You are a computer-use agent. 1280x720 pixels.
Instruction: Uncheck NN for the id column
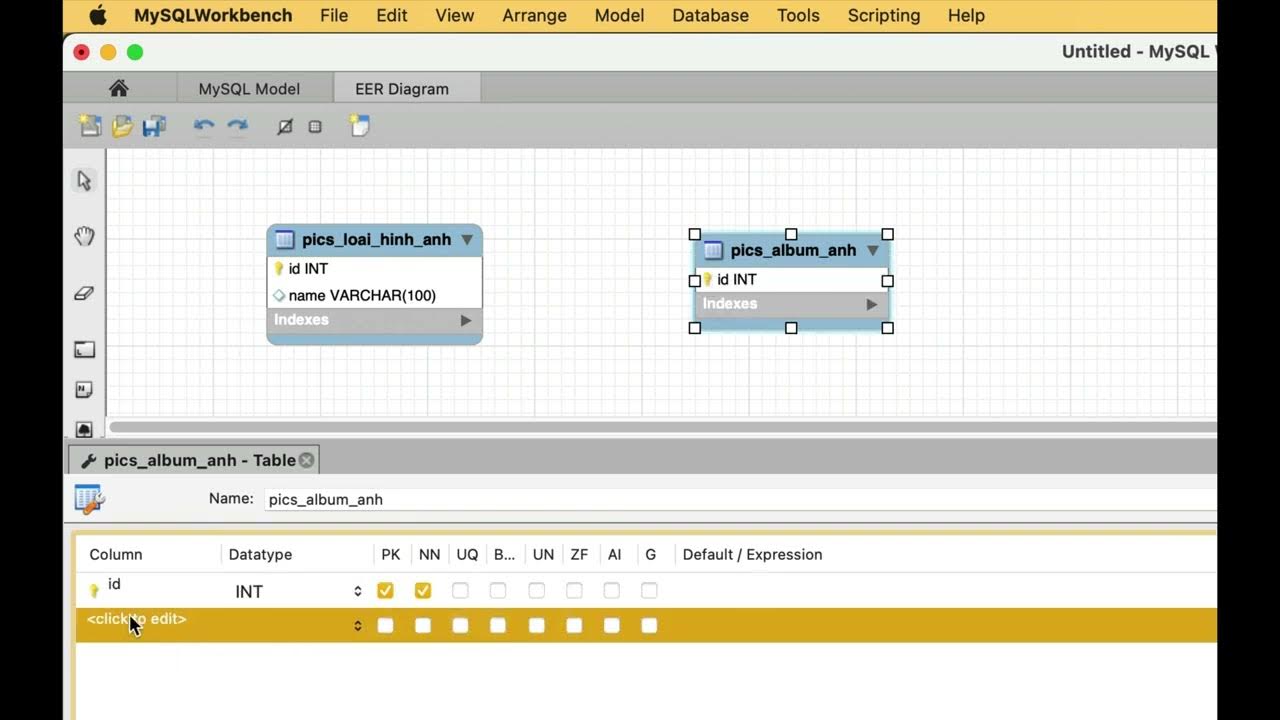point(423,591)
